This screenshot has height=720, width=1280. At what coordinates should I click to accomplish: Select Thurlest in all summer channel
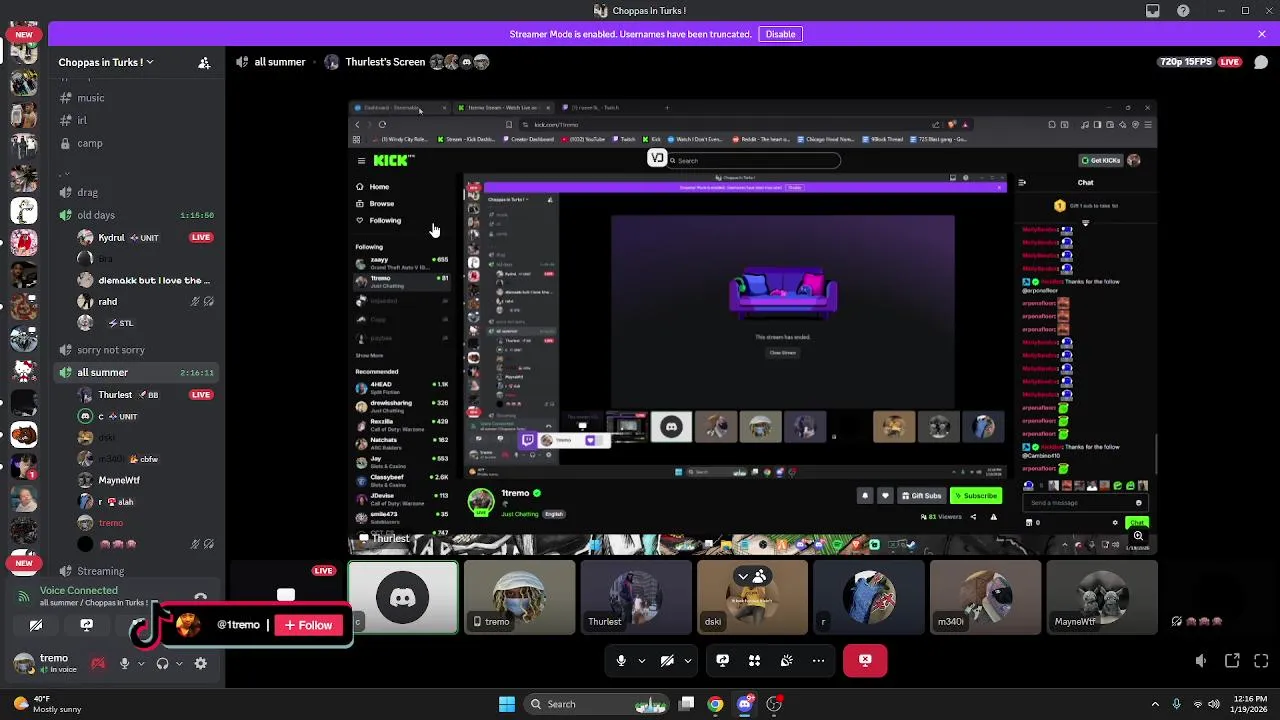tap(146, 395)
